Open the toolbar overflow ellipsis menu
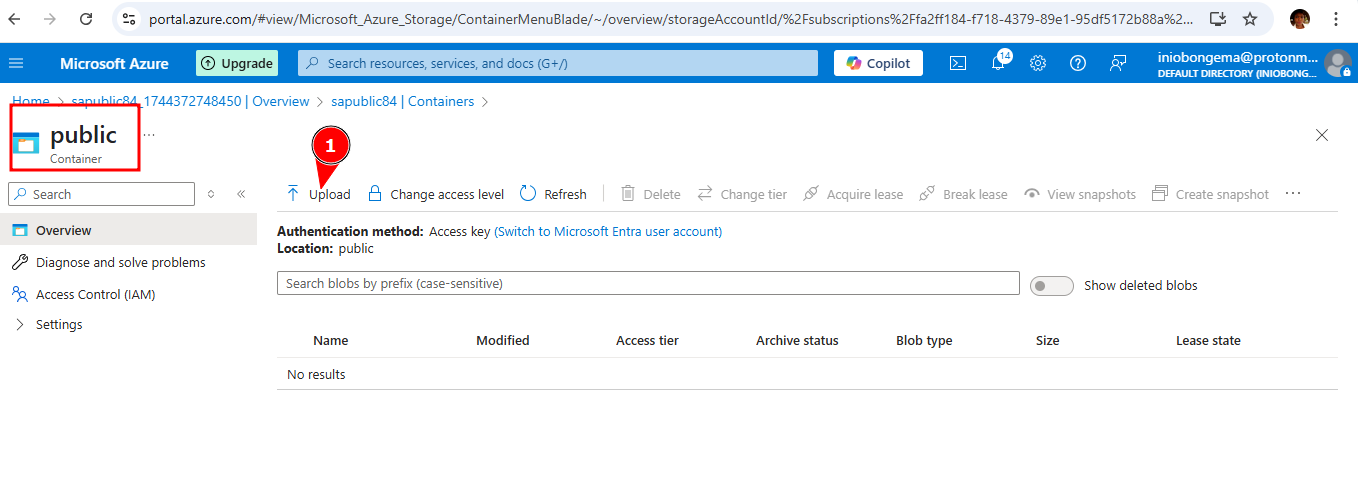The width and height of the screenshot is (1358, 491). (1293, 194)
